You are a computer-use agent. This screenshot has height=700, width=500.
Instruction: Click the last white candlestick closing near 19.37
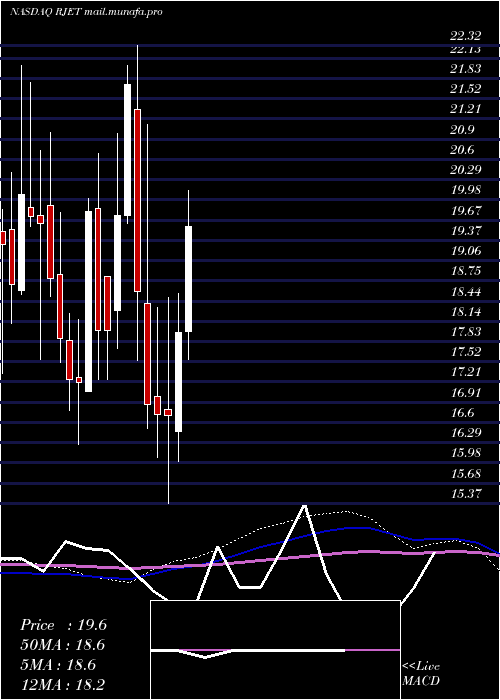pos(188,279)
